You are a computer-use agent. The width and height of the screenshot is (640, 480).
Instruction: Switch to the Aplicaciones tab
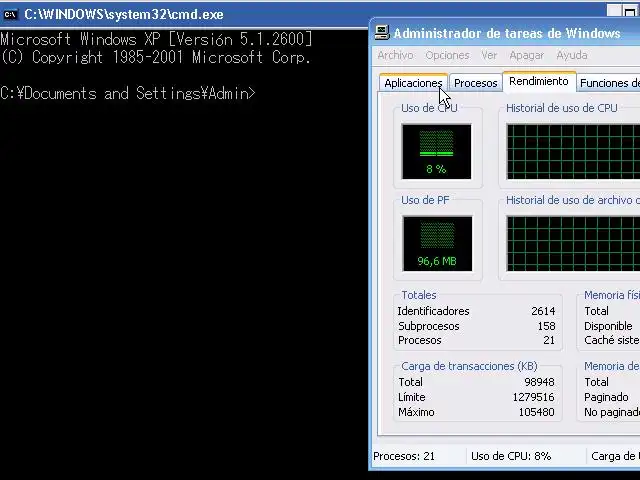click(x=413, y=83)
